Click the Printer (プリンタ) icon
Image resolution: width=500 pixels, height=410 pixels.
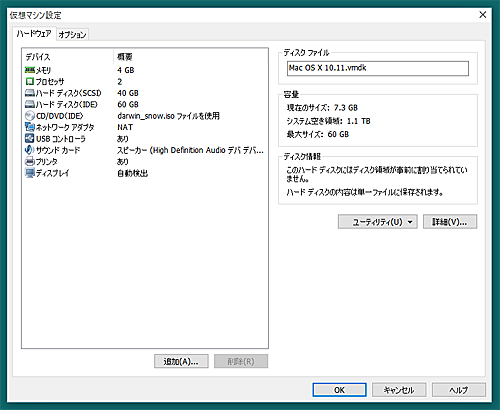pos(30,161)
